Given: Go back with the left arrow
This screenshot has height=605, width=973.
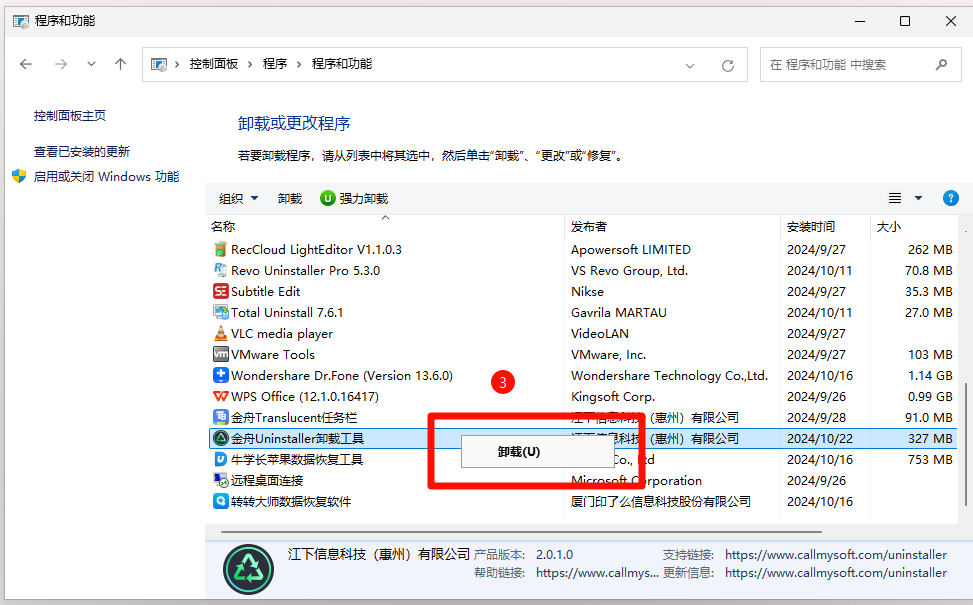Looking at the screenshot, I should pyautogui.click(x=25, y=64).
